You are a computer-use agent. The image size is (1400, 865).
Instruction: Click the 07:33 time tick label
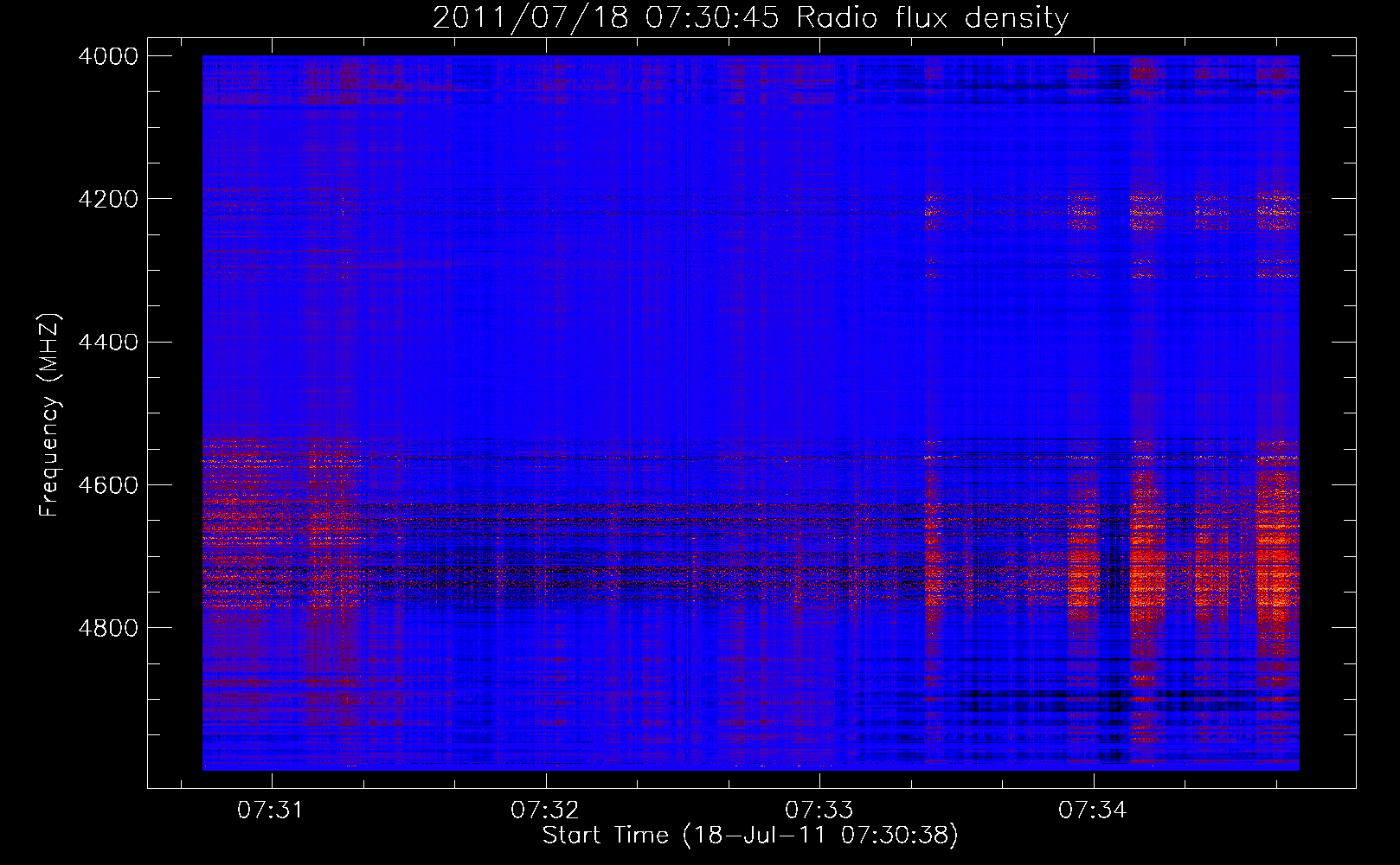819,811
